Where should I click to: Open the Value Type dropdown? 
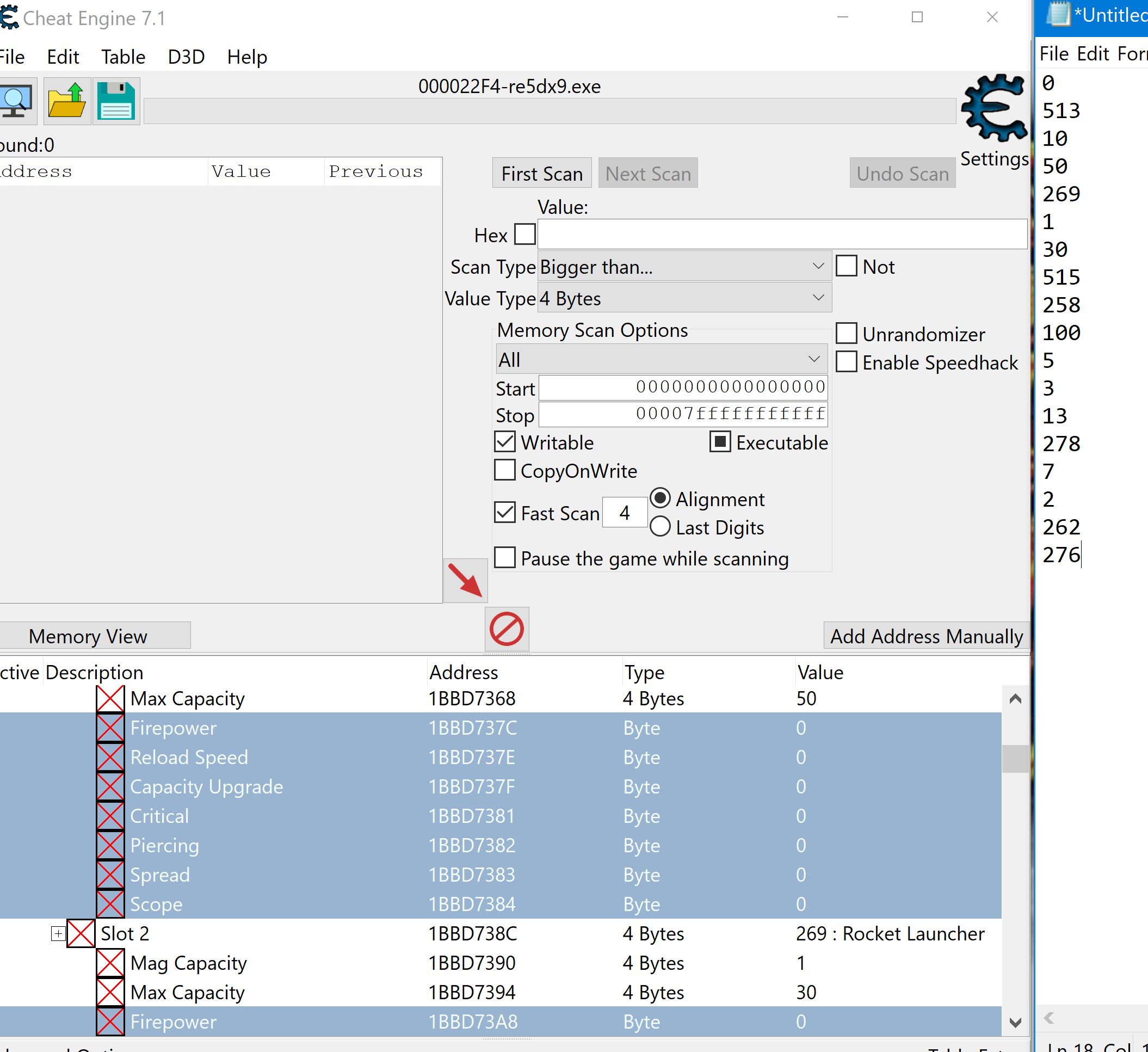pos(683,298)
